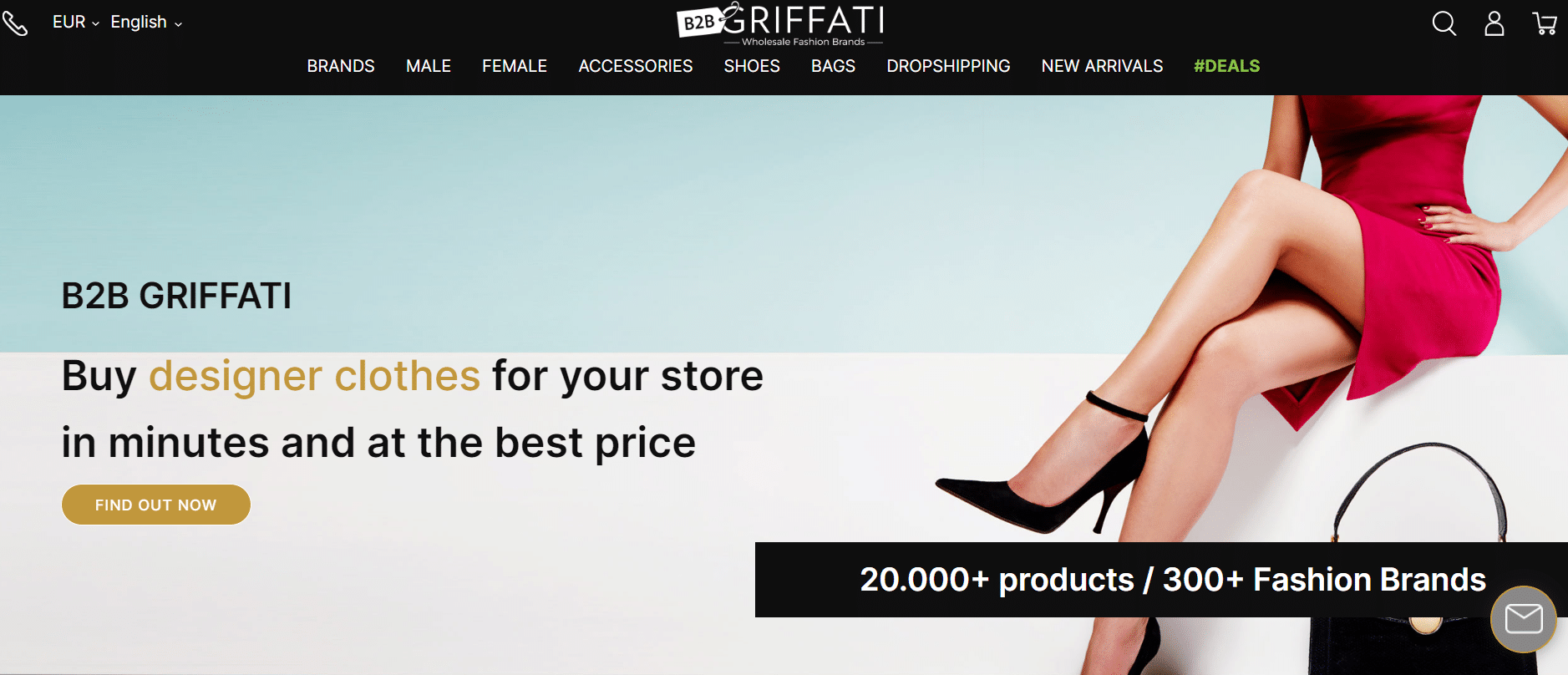Image resolution: width=1568 pixels, height=675 pixels.
Task: Go to BAGS category
Action: [834, 66]
